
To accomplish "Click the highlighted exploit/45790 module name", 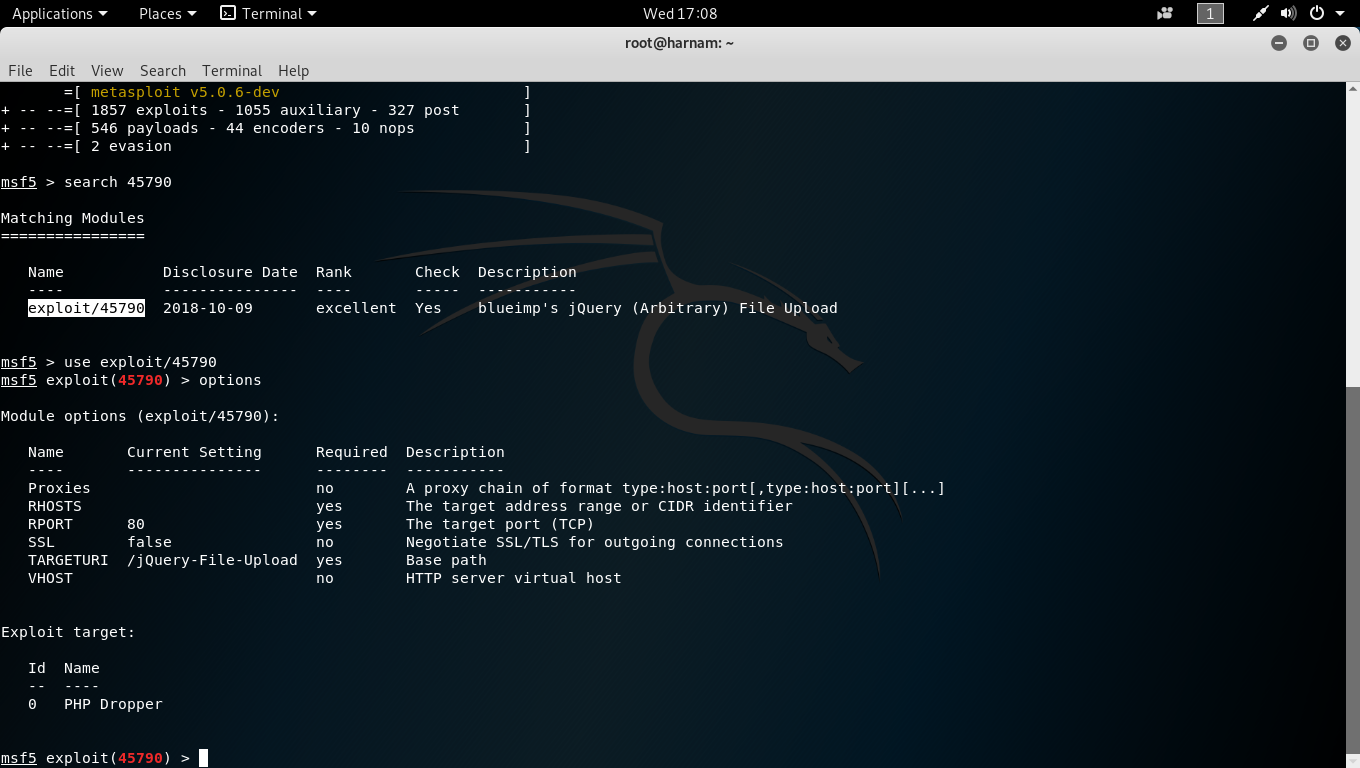I will 86,308.
